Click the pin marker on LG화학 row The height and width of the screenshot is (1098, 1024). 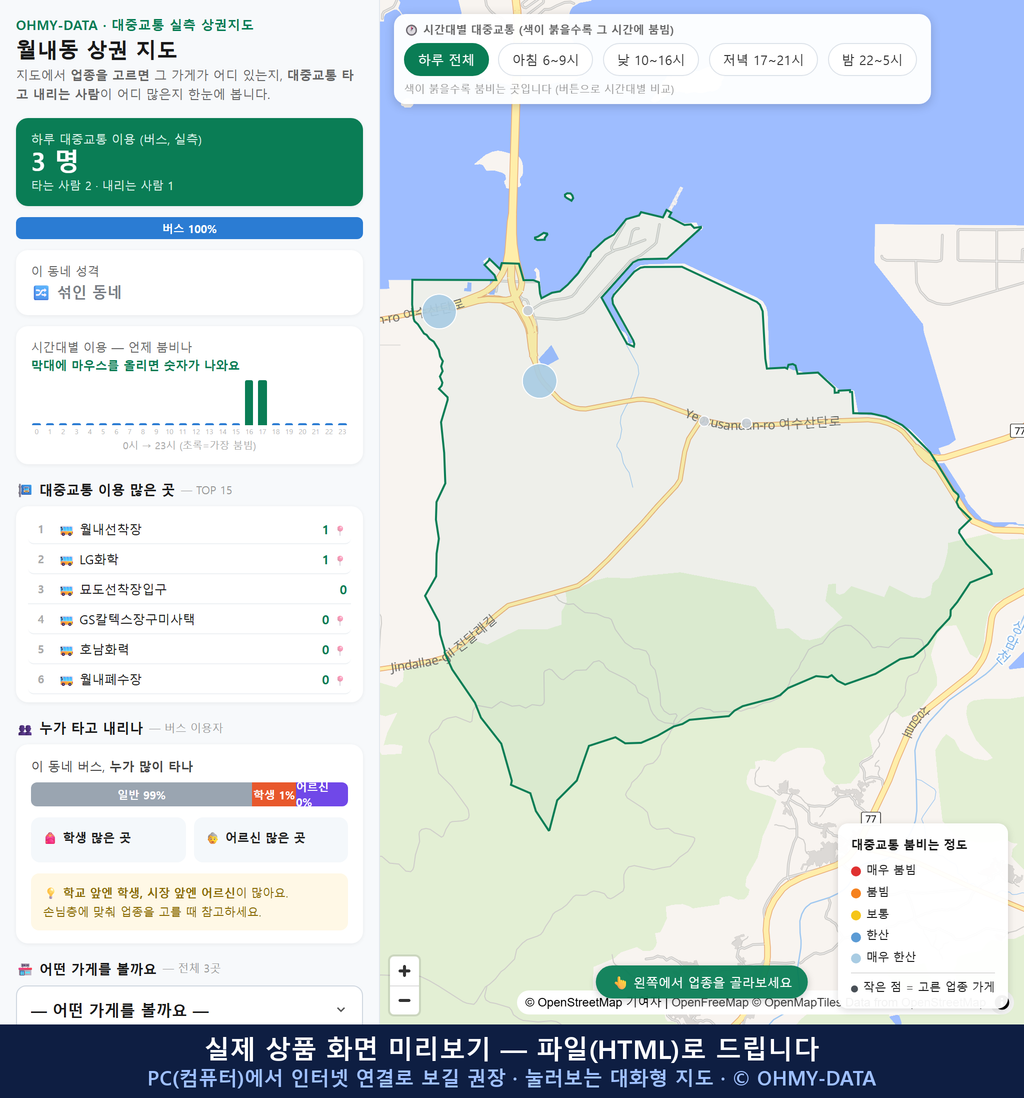(340, 560)
